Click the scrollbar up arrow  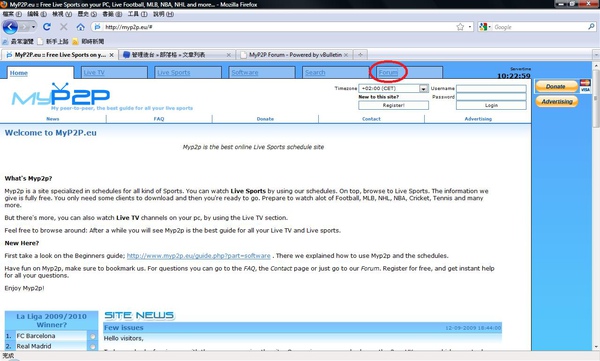point(596,66)
